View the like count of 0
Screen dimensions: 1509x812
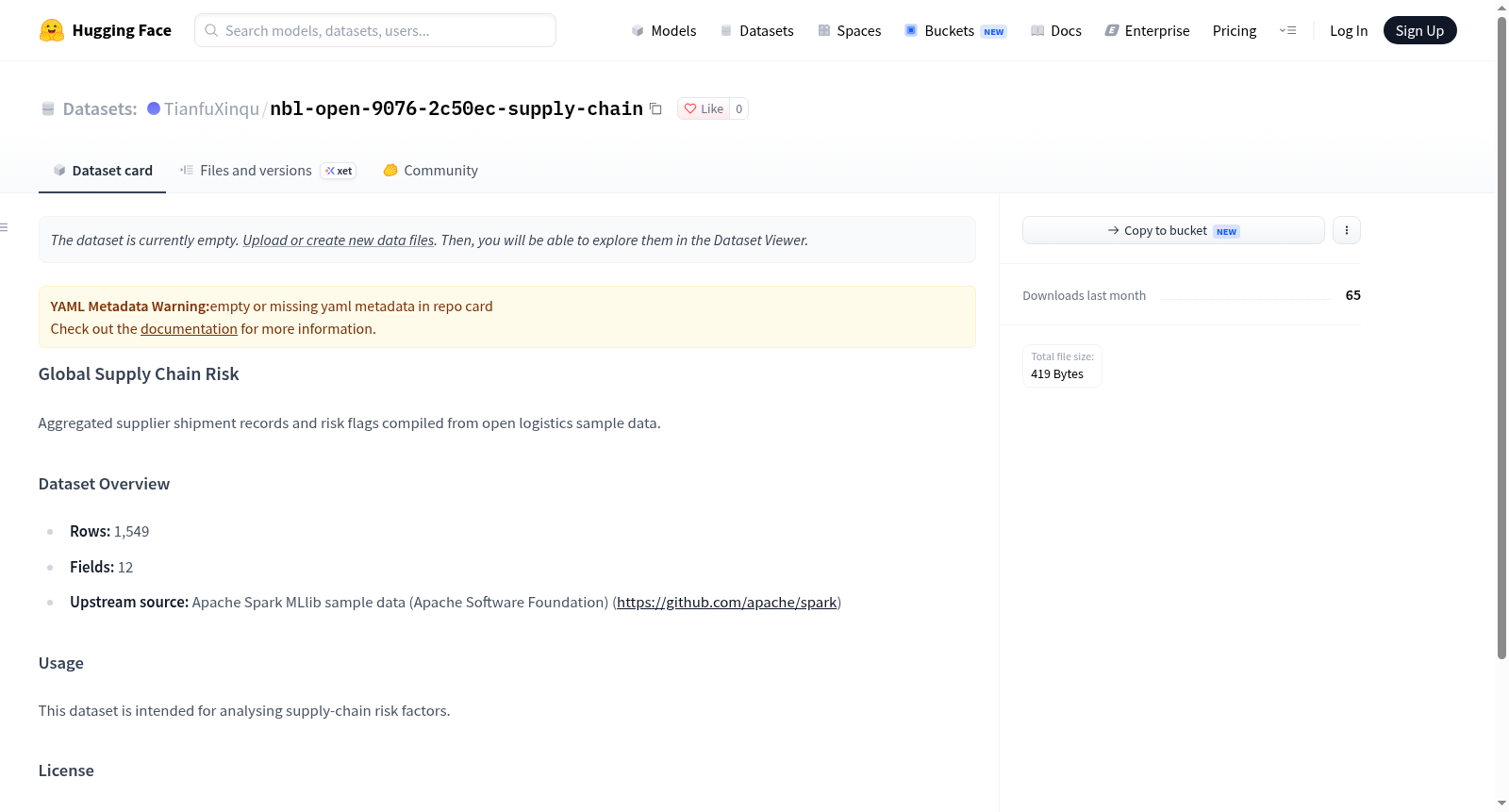click(x=738, y=108)
